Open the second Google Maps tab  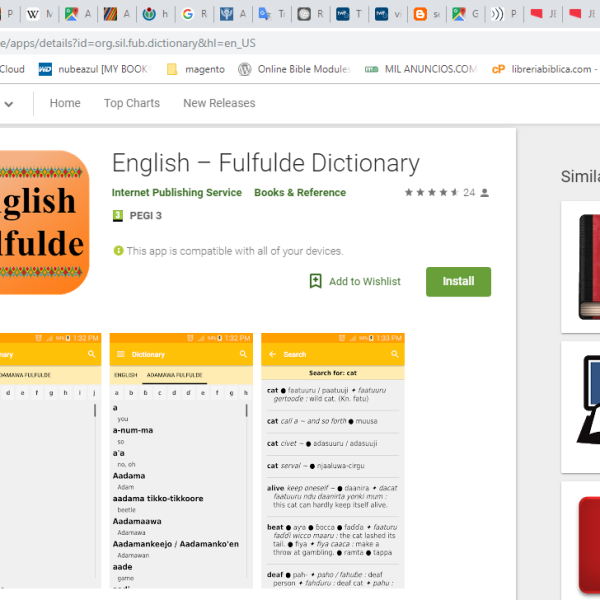click(465, 14)
